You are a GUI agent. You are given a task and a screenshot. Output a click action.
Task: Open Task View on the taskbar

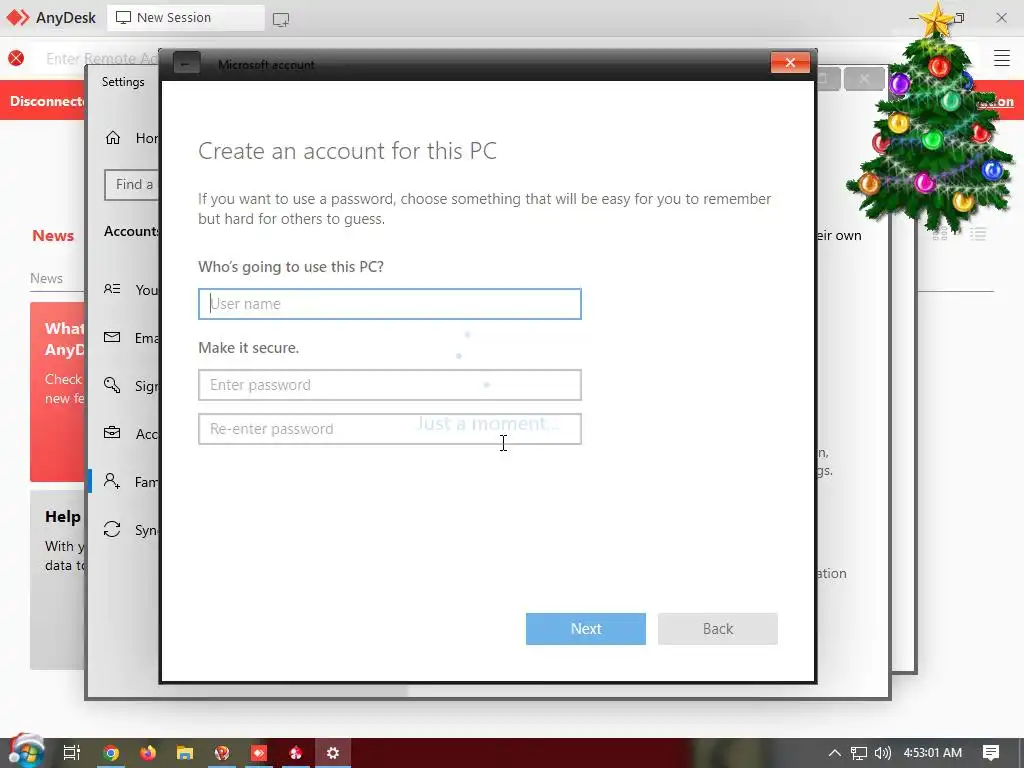[x=72, y=753]
